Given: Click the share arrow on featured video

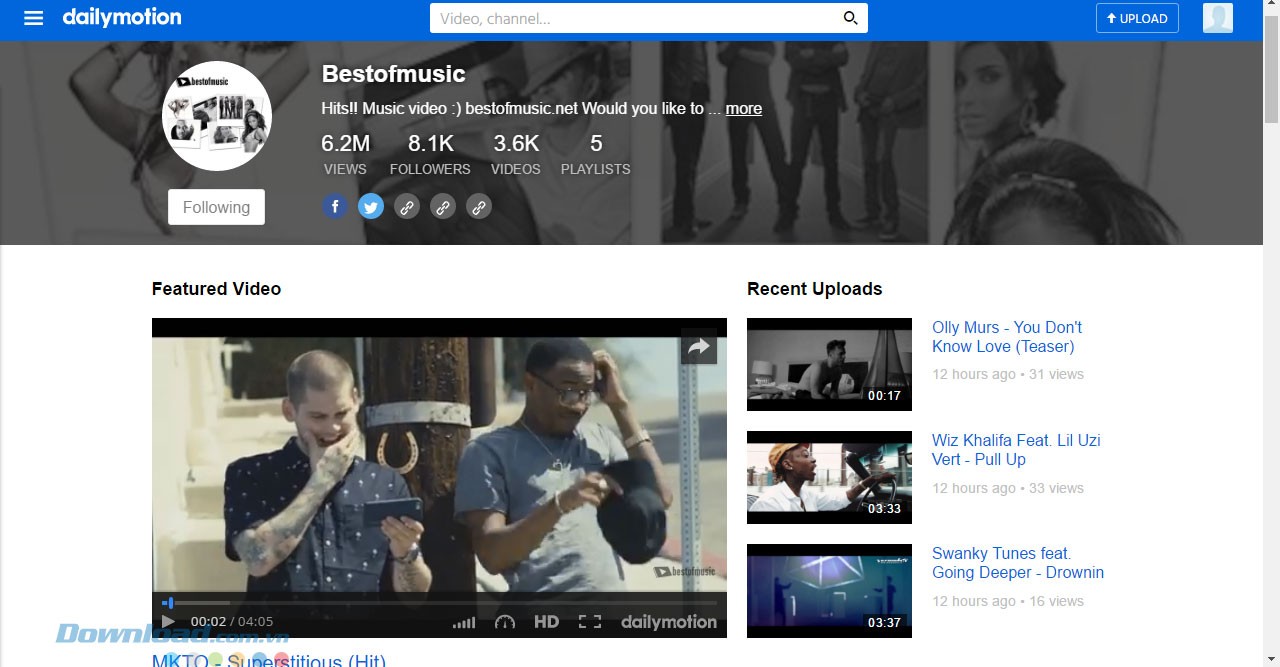Looking at the screenshot, I should pos(699,347).
